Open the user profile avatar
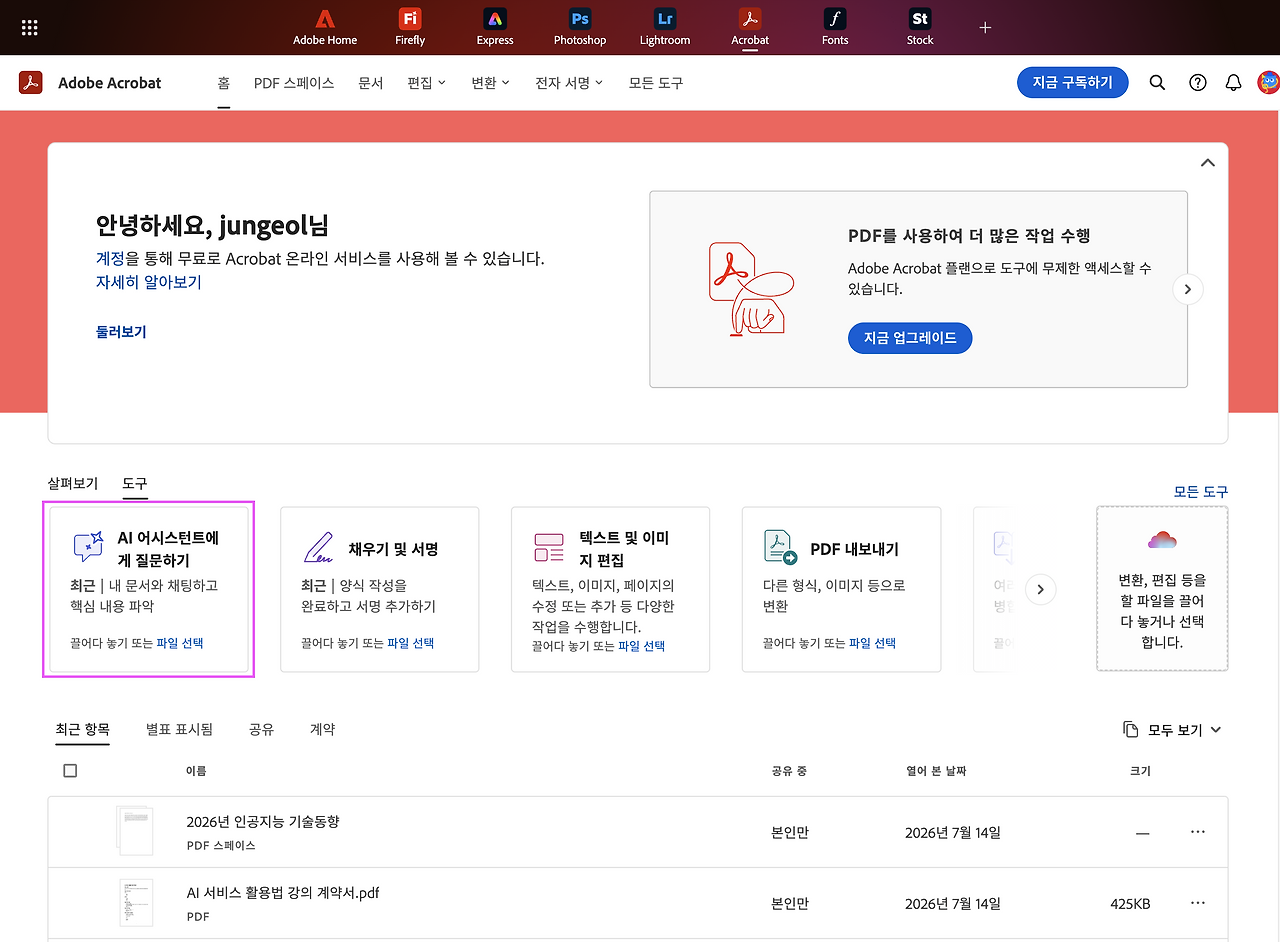The width and height of the screenshot is (1280, 942). pos(1268,83)
